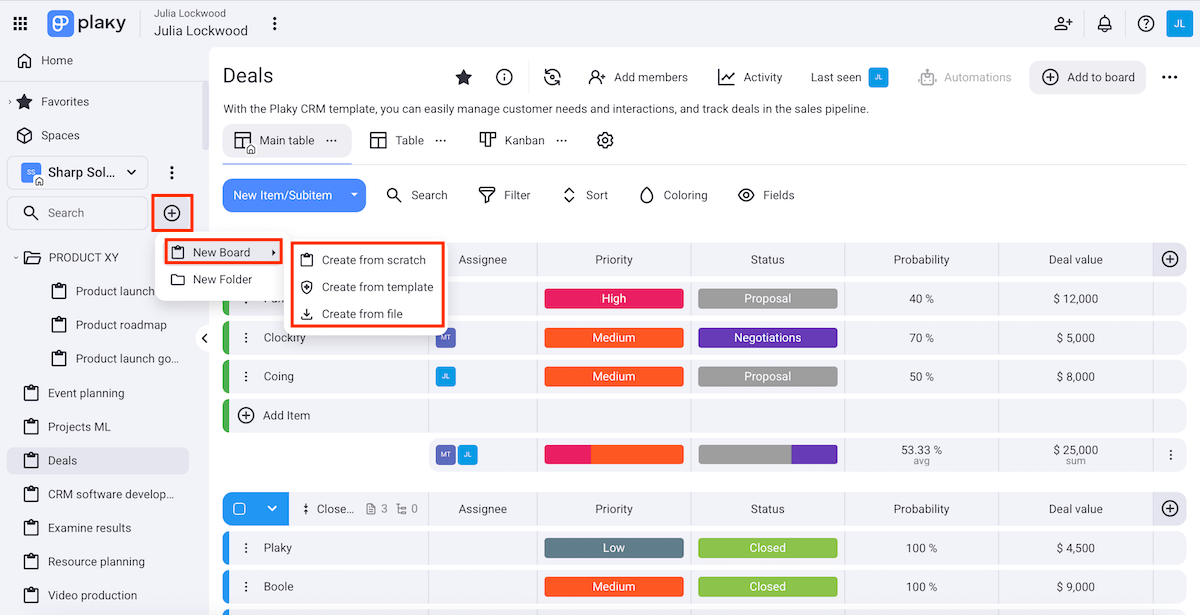
Task: Click the invite member icon in the top bar
Action: (x=1063, y=22)
